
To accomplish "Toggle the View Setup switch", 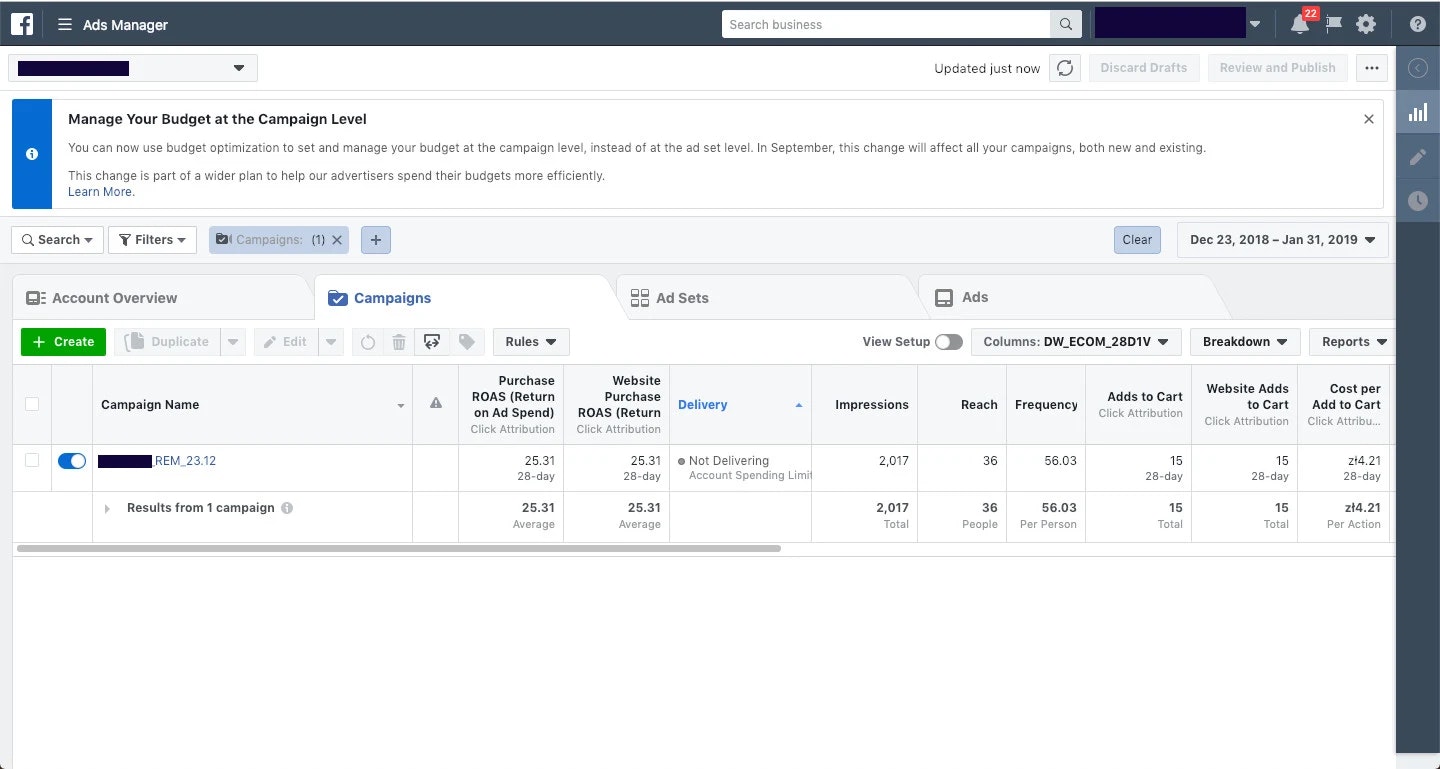I will pyautogui.click(x=949, y=342).
